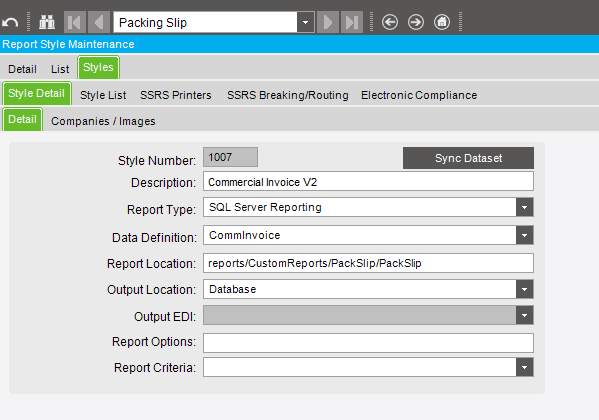
Task: Click the Style Number field 1007
Action: [x=230, y=157]
